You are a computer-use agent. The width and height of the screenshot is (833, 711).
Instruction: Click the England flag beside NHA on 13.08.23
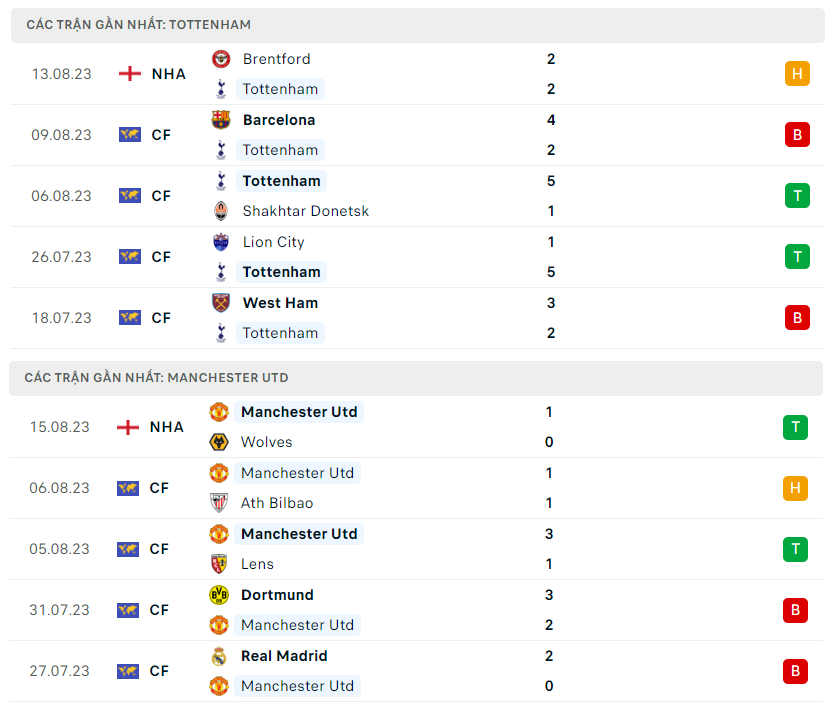[x=129, y=74]
